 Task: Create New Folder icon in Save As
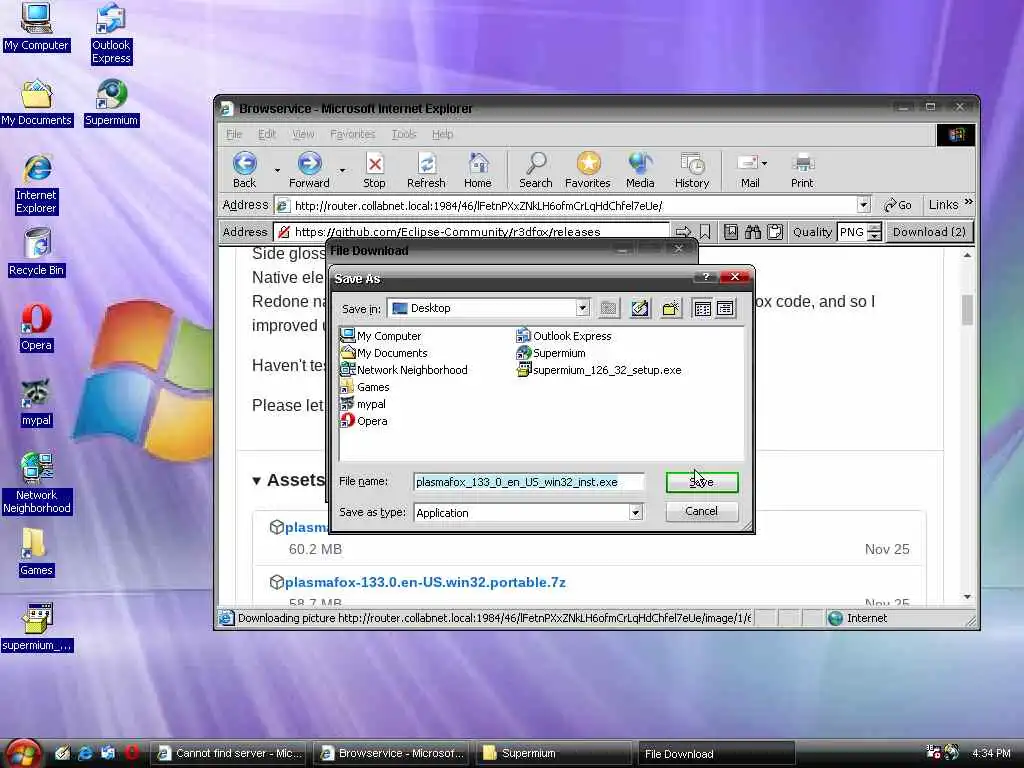tap(670, 308)
